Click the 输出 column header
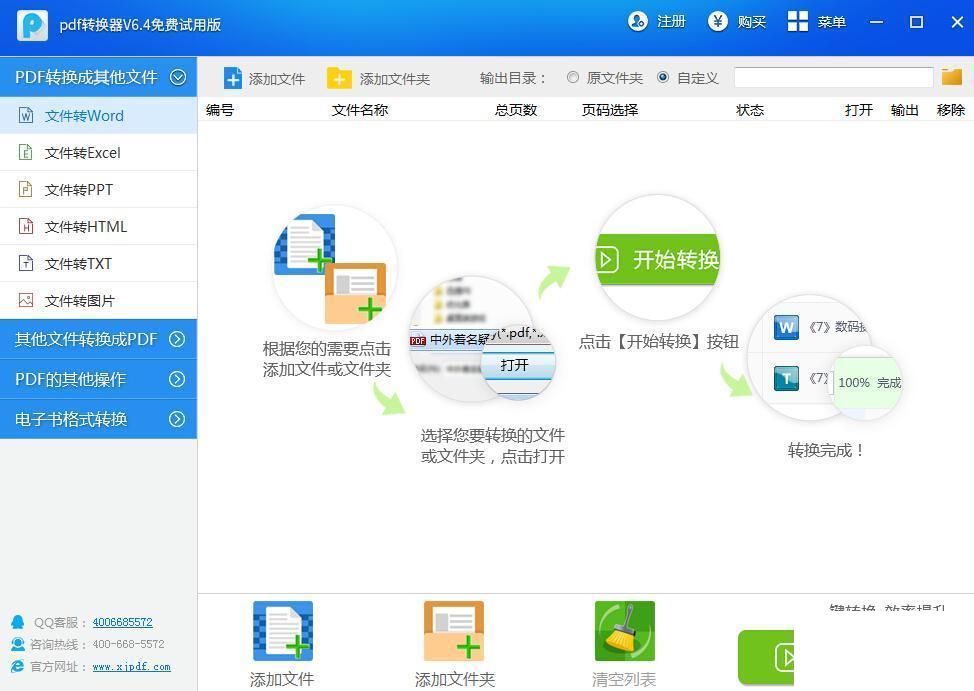Image resolution: width=974 pixels, height=691 pixels. pyautogui.click(x=904, y=110)
